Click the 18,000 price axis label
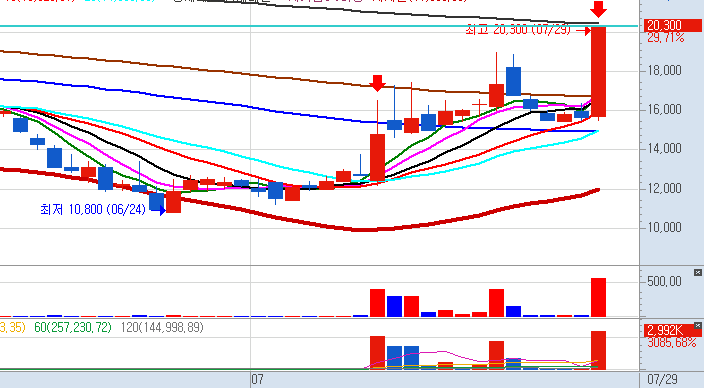The image size is (704, 388). (664, 71)
